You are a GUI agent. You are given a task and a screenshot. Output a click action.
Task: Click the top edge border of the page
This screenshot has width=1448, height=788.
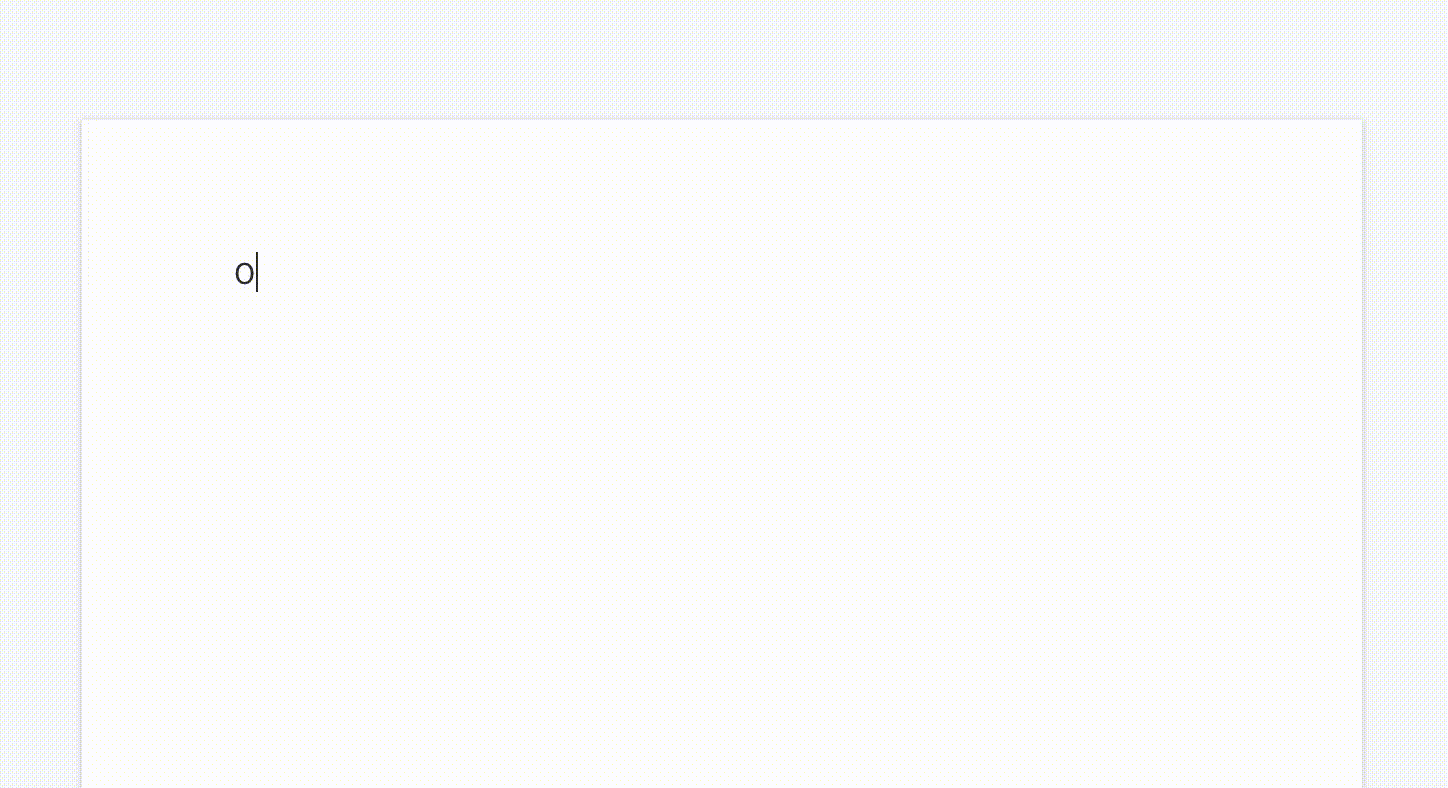(722, 120)
